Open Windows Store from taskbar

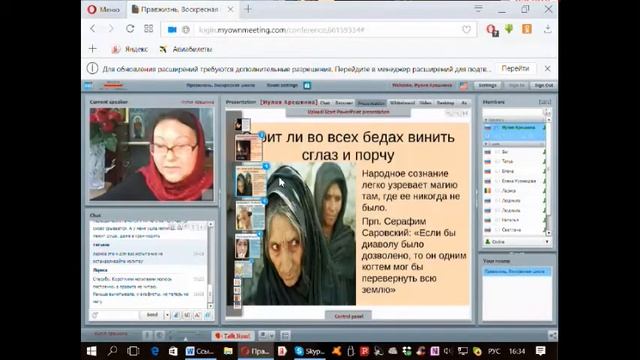[x=173, y=351]
